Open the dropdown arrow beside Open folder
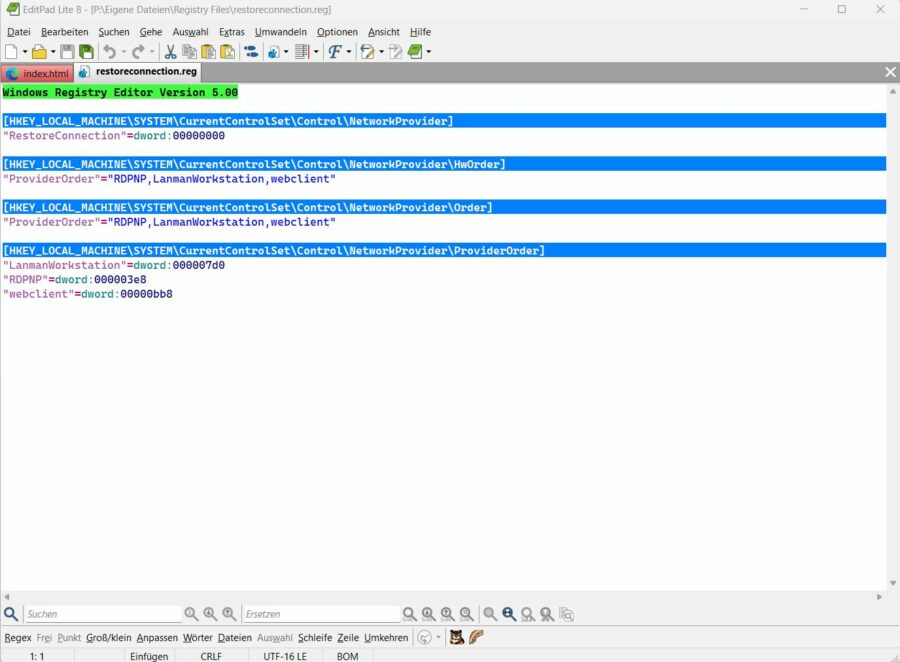 pyautogui.click(x=53, y=52)
